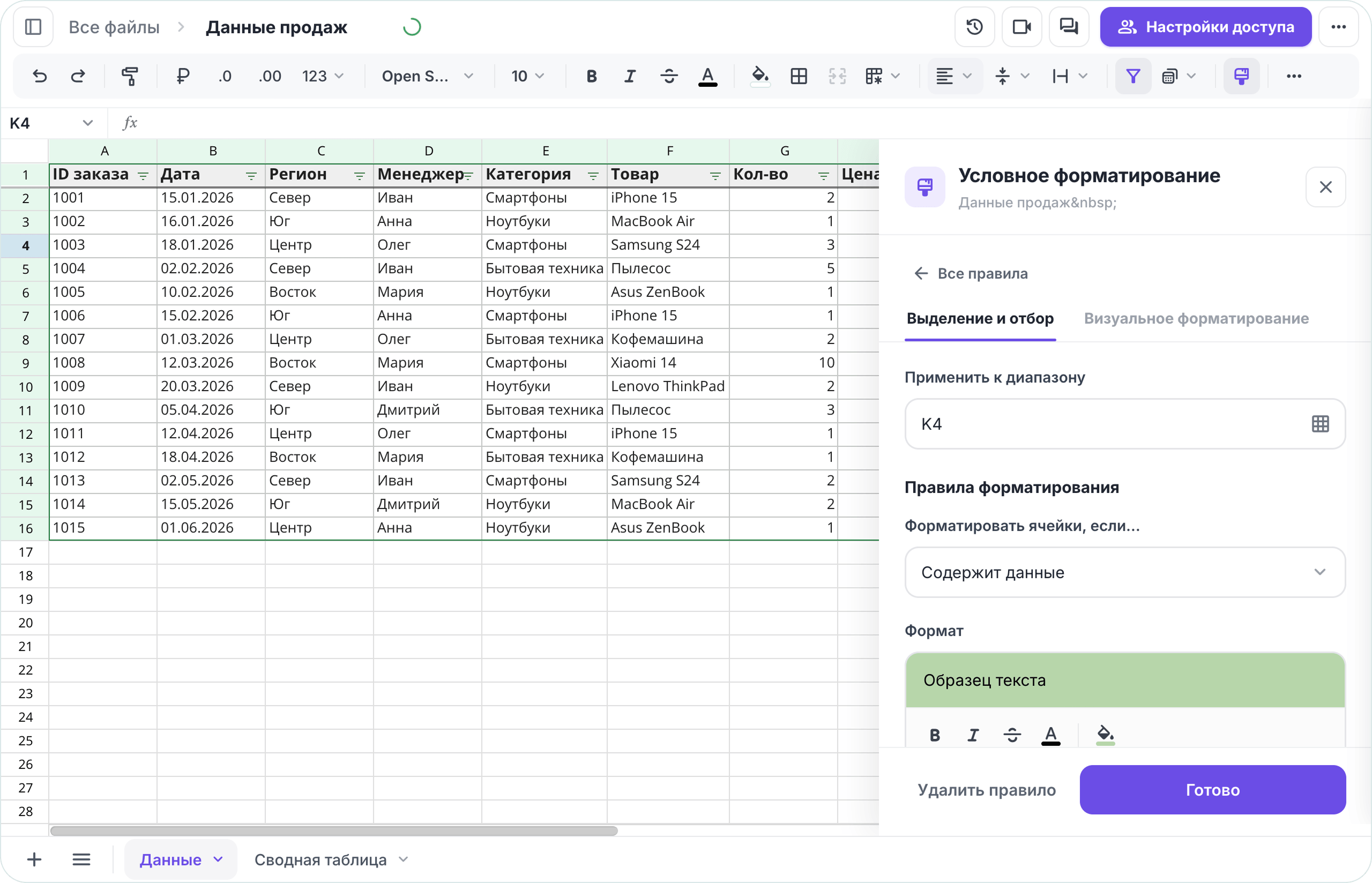The width and height of the screenshot is (1372, 883).
Task: Click the Готово button
Action: [1212, 790]
